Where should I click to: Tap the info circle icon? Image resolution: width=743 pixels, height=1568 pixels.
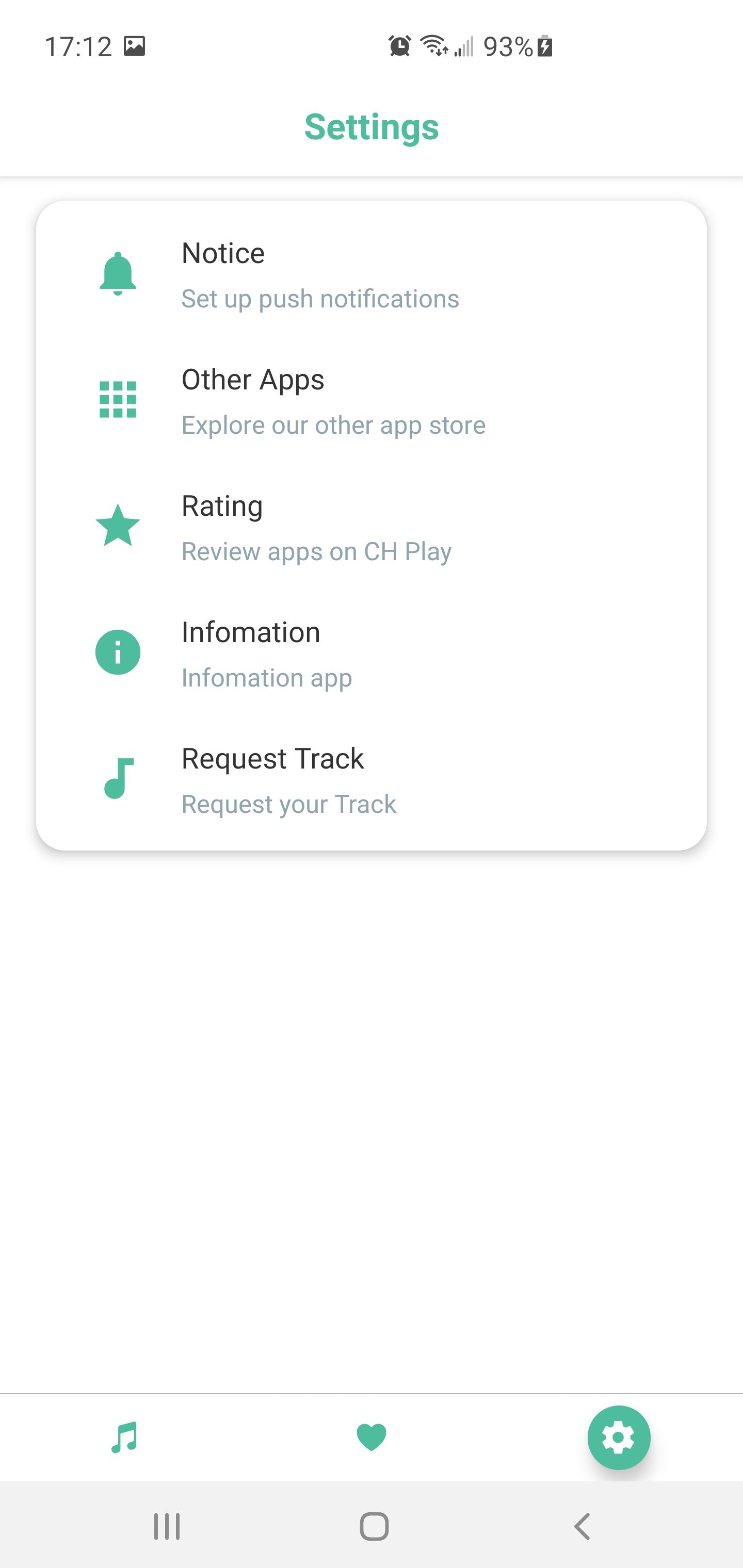coord(118,652)
